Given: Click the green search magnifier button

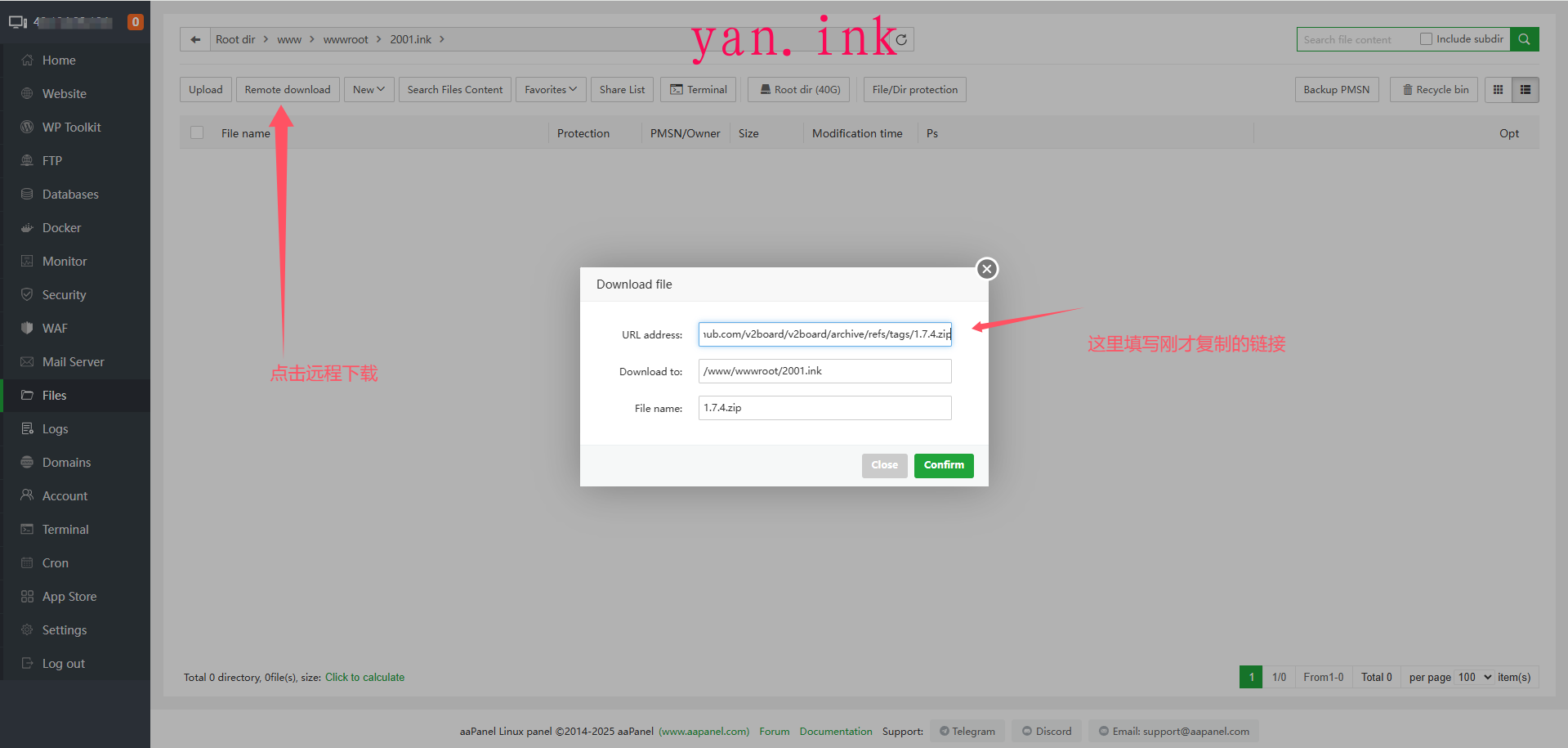Looking at the screenshot, I should [1524, 39].
